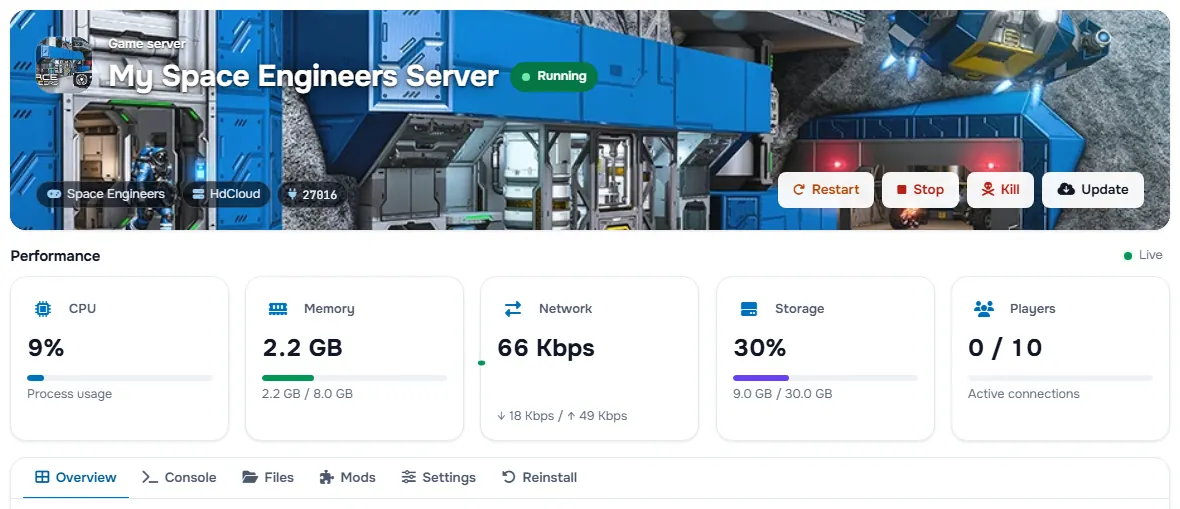Viewport: 1180px width, 509px height.
Task: Click the Game server label
Action: pyautogui.click(x=148, y=44)
